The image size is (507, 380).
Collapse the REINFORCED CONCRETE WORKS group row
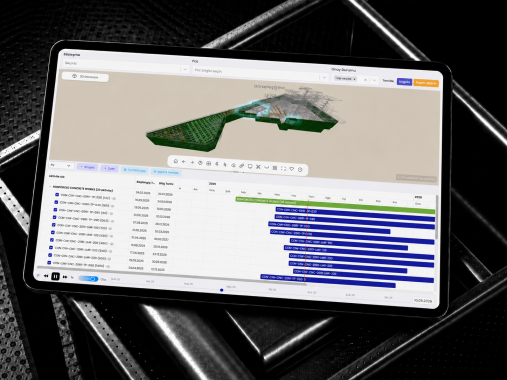click(x=50, y=187)
